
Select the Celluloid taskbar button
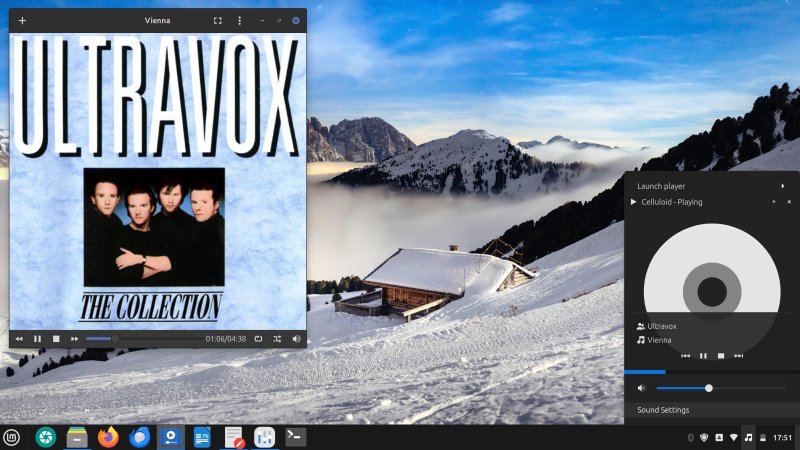click(170, 437)
